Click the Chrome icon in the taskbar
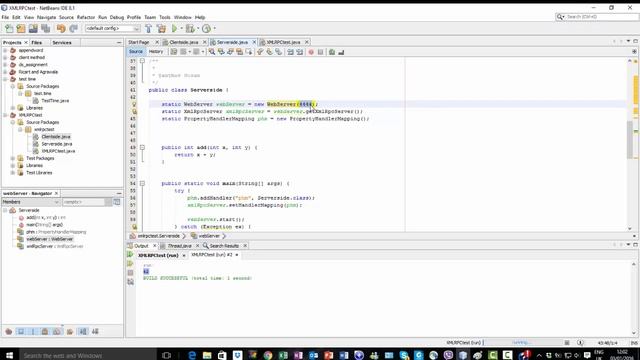640x360 pixels. [x=268, y=355]
